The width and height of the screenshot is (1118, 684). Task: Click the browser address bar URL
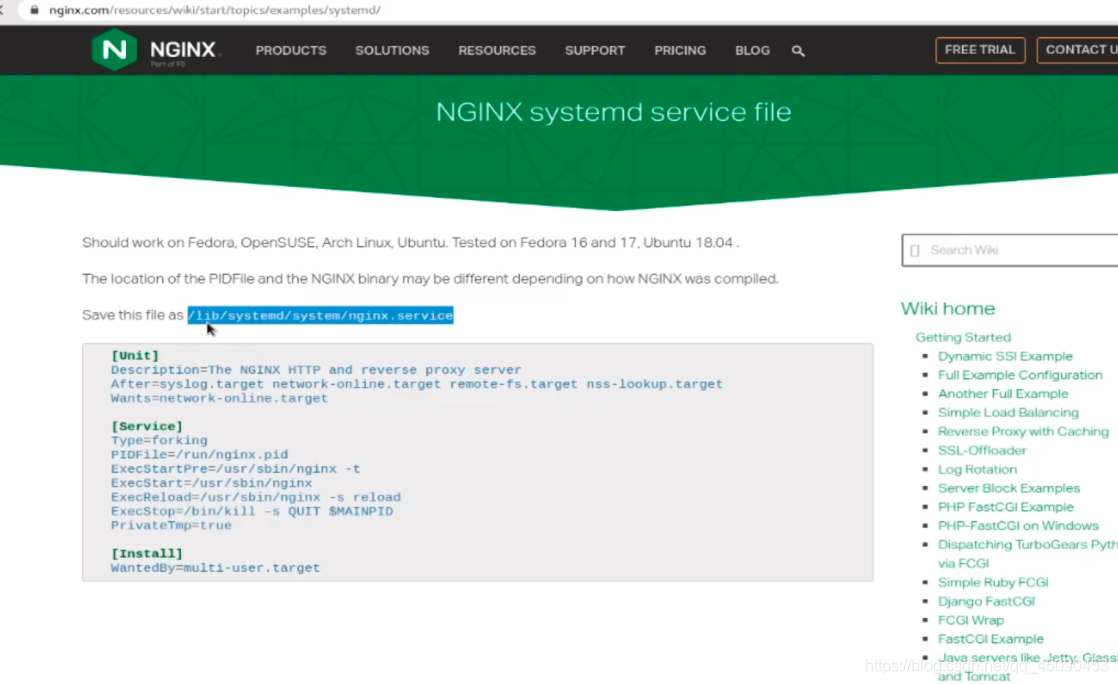click(x=215, y=10)
